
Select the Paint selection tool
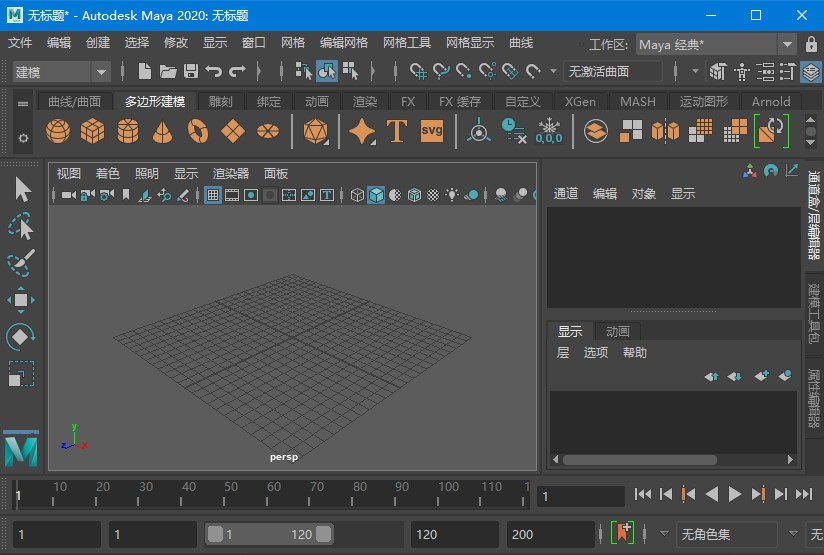21,262
